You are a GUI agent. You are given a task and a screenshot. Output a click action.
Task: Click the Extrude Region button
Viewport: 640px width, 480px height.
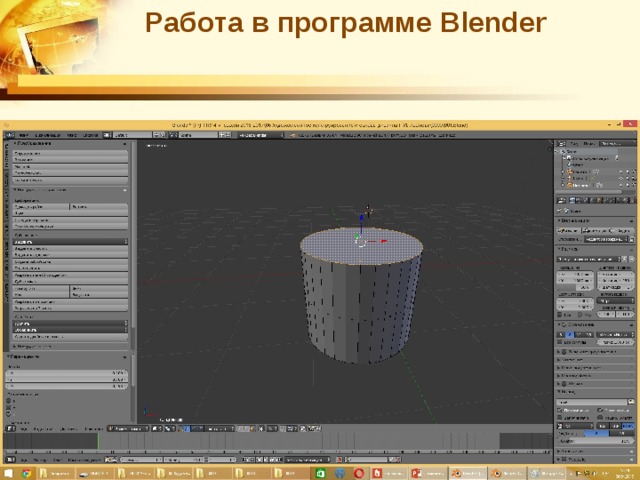click(x=70, y=248)
